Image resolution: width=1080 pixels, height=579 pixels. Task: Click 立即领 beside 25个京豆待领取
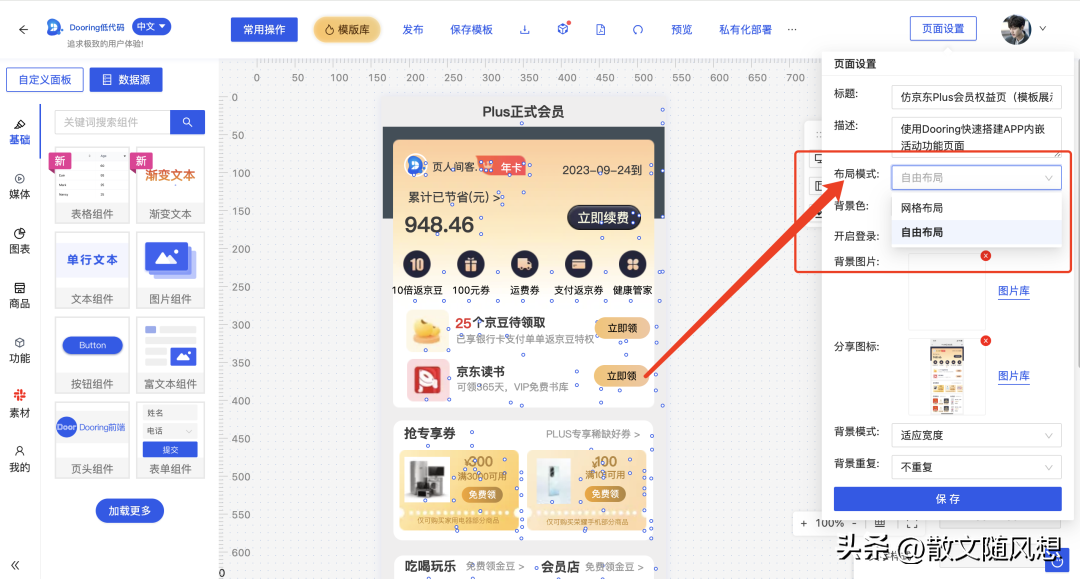621,328
